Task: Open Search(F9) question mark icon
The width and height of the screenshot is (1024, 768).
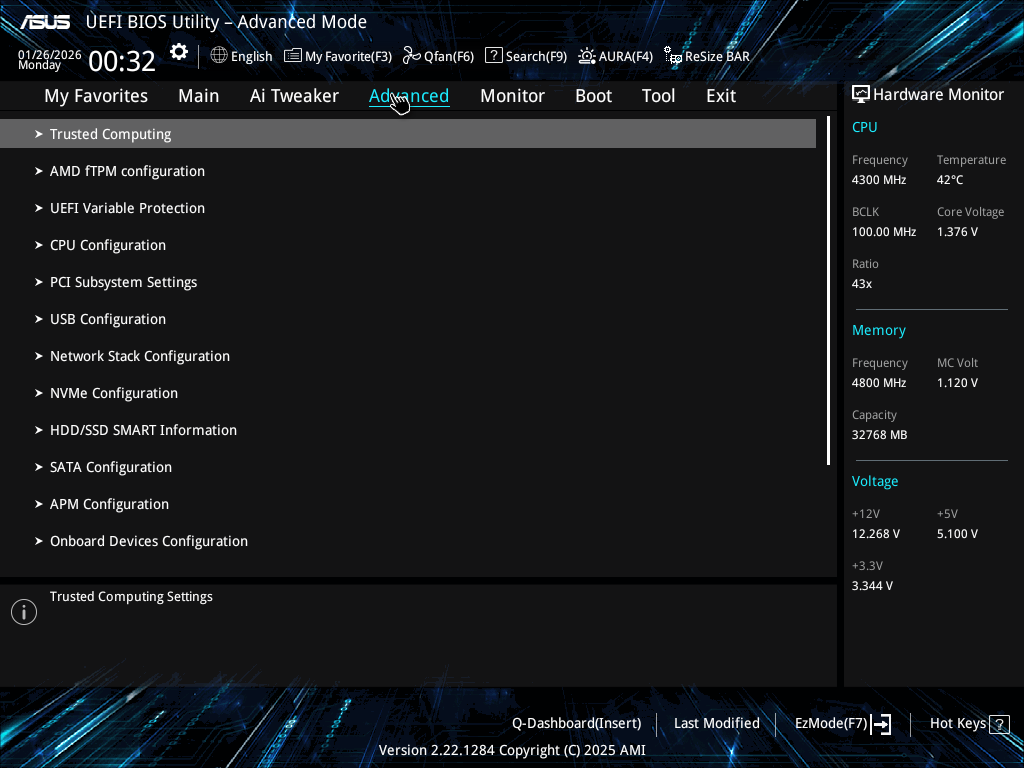Action: click(x=494, y=56)
